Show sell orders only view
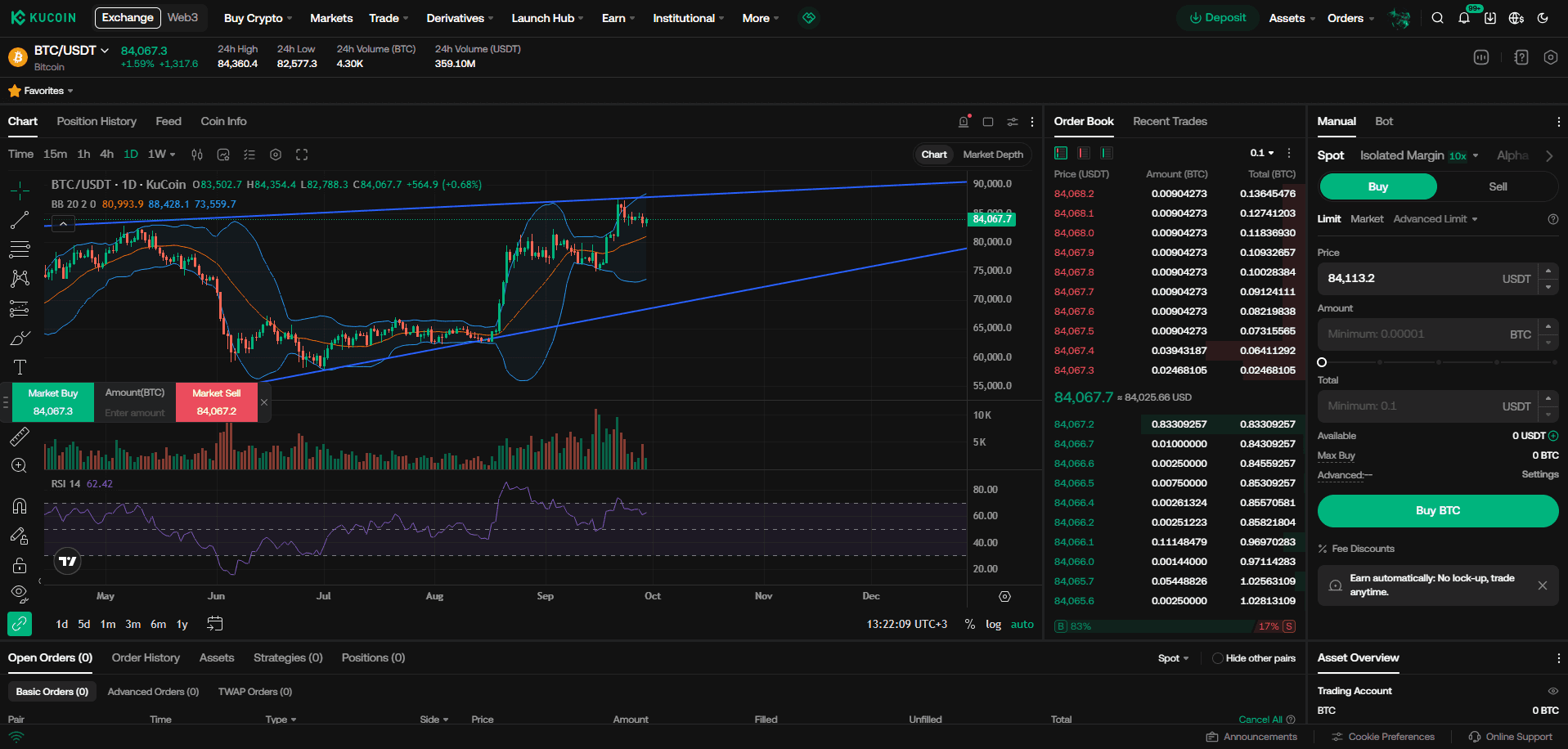 tap(1084, 153)
